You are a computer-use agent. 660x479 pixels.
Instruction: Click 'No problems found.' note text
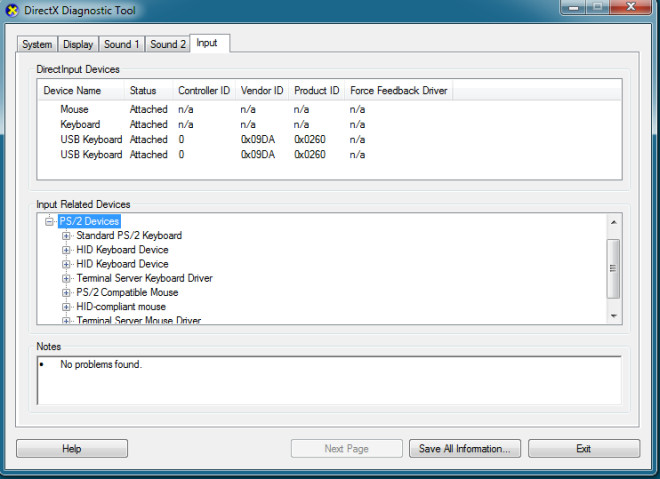click(101, 365)
